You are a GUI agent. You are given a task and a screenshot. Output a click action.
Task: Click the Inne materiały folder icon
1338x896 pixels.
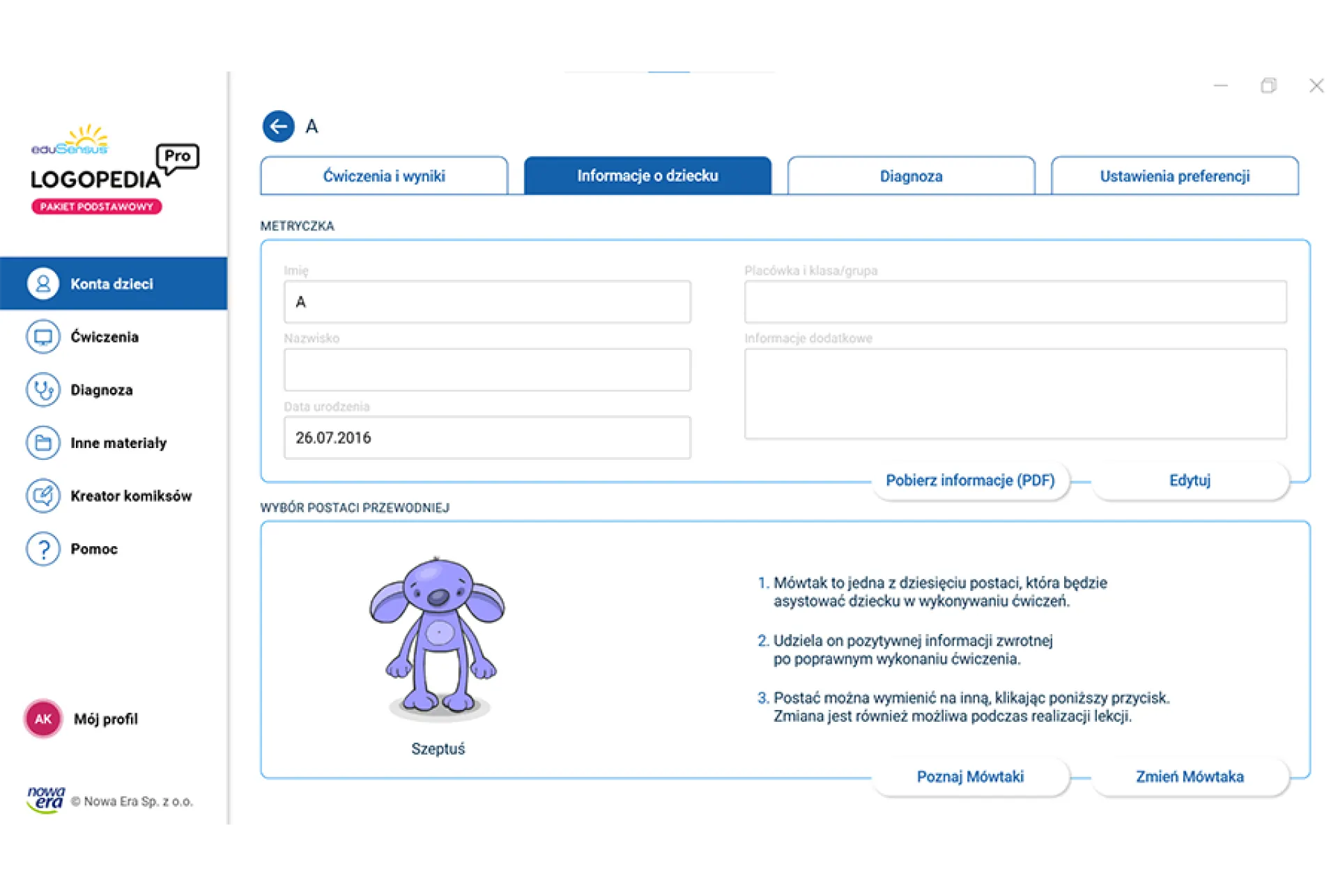coord(43,443)
